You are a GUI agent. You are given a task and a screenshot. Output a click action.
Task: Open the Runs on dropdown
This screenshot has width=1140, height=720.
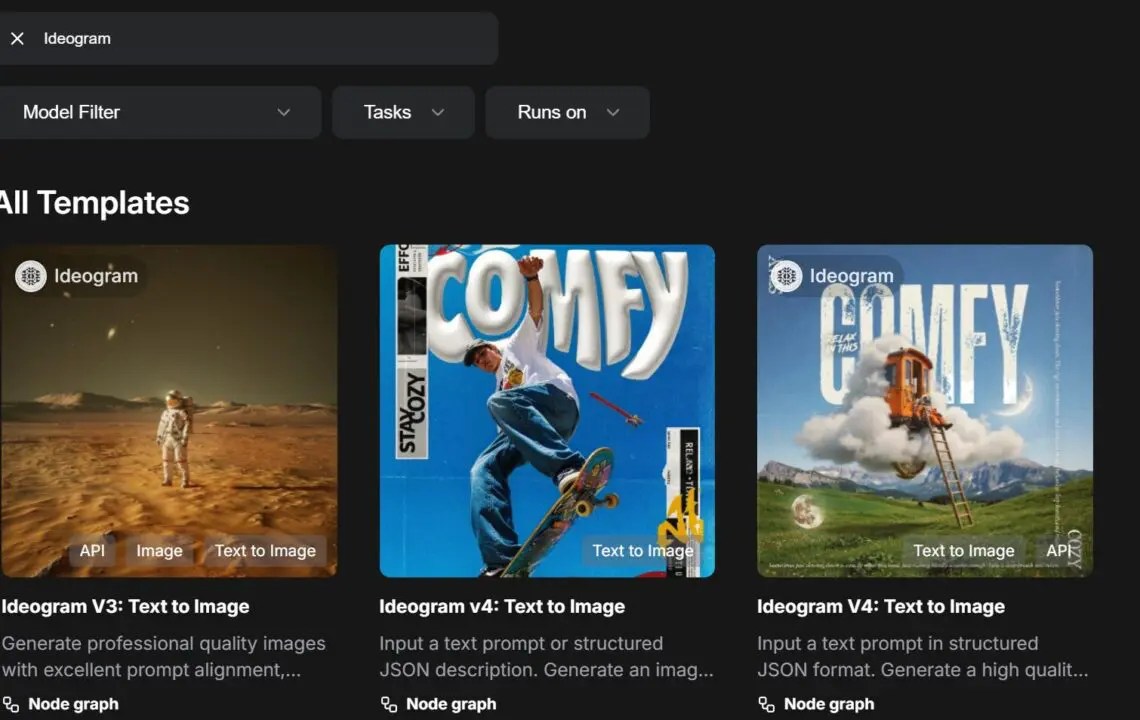[567, 113]
